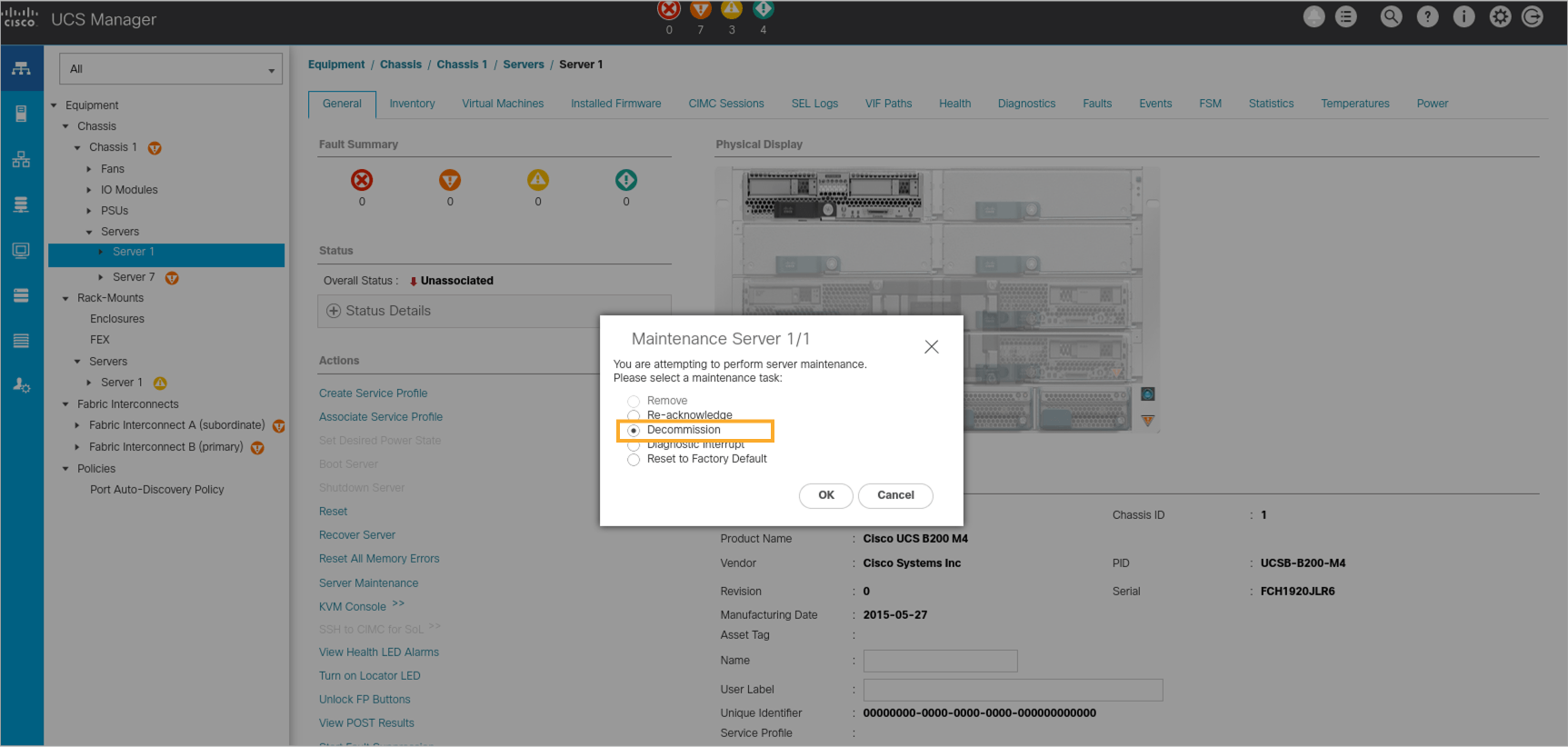
Task: Select the Remove radio option
Action: (634, 401)
